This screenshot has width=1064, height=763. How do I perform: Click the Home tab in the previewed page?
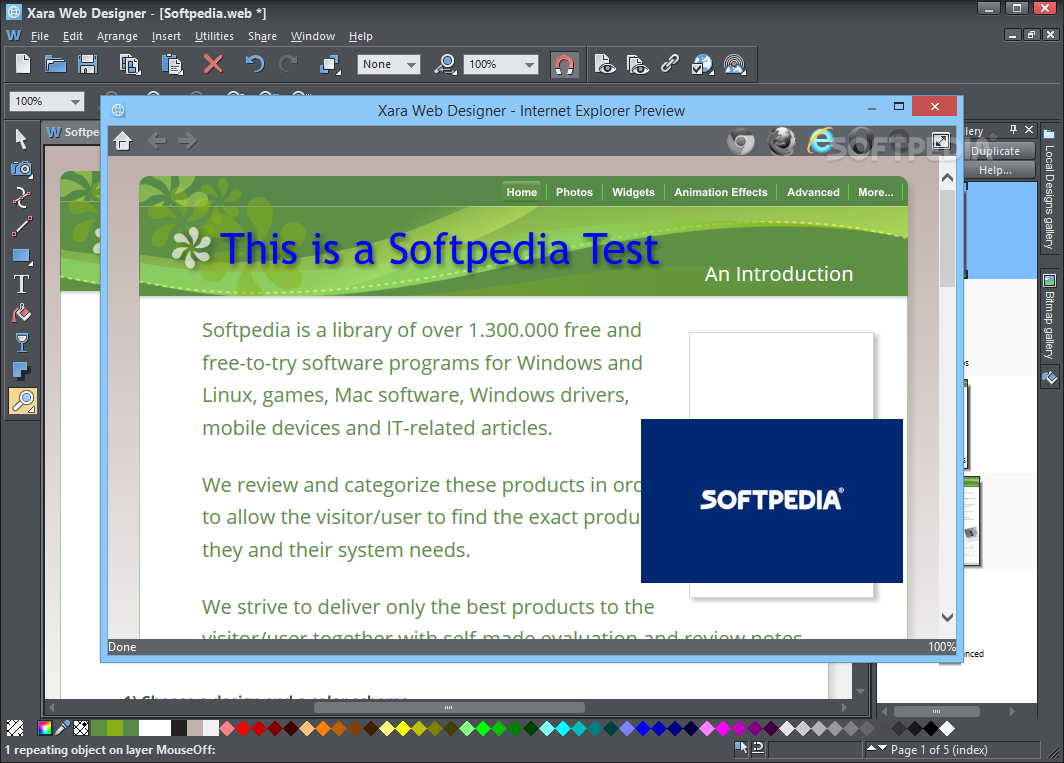point(521,192)
